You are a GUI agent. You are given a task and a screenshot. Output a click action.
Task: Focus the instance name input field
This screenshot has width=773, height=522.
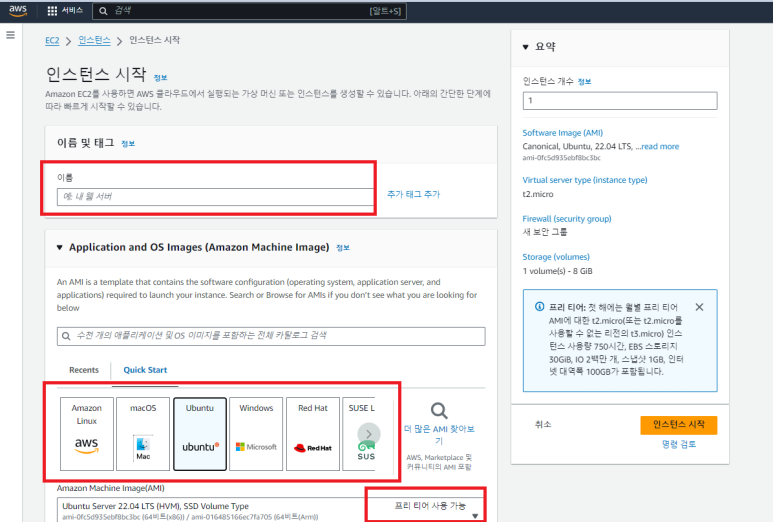point(215,197)
